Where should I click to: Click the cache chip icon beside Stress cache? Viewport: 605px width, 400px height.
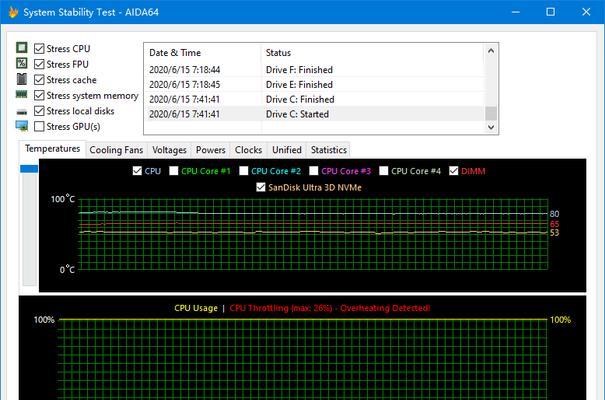[x=22, y=79]
